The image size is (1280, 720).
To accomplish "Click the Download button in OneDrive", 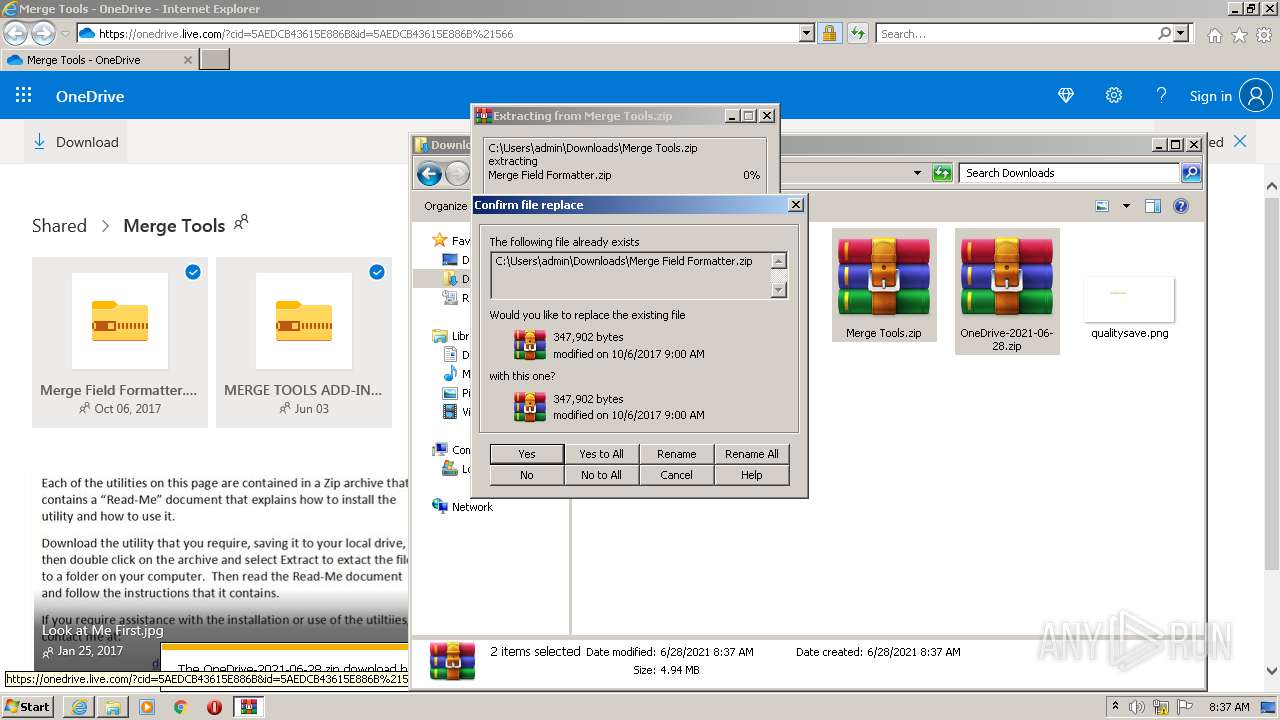I will pyautogui.click(x=76, y=142).
